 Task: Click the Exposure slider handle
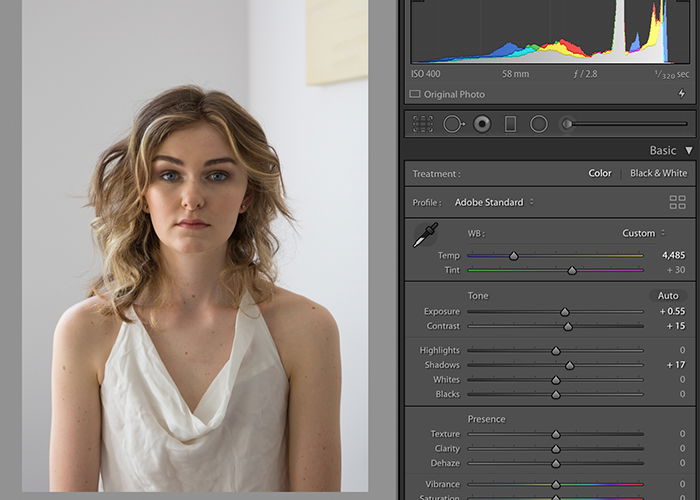pyautogui.click(x=565, y=312)
